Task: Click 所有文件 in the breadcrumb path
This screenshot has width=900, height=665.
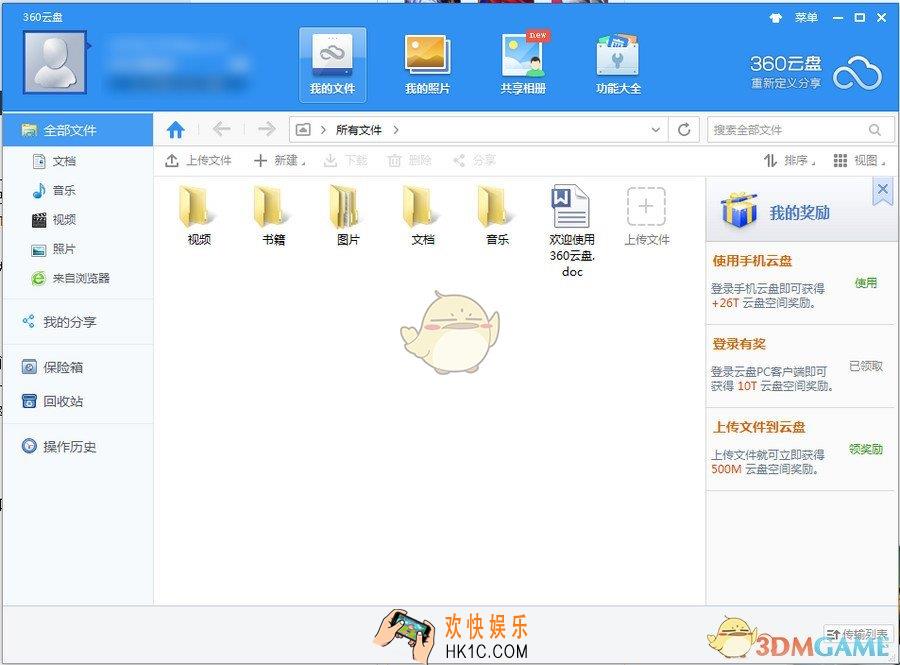Action: point(359,130)
